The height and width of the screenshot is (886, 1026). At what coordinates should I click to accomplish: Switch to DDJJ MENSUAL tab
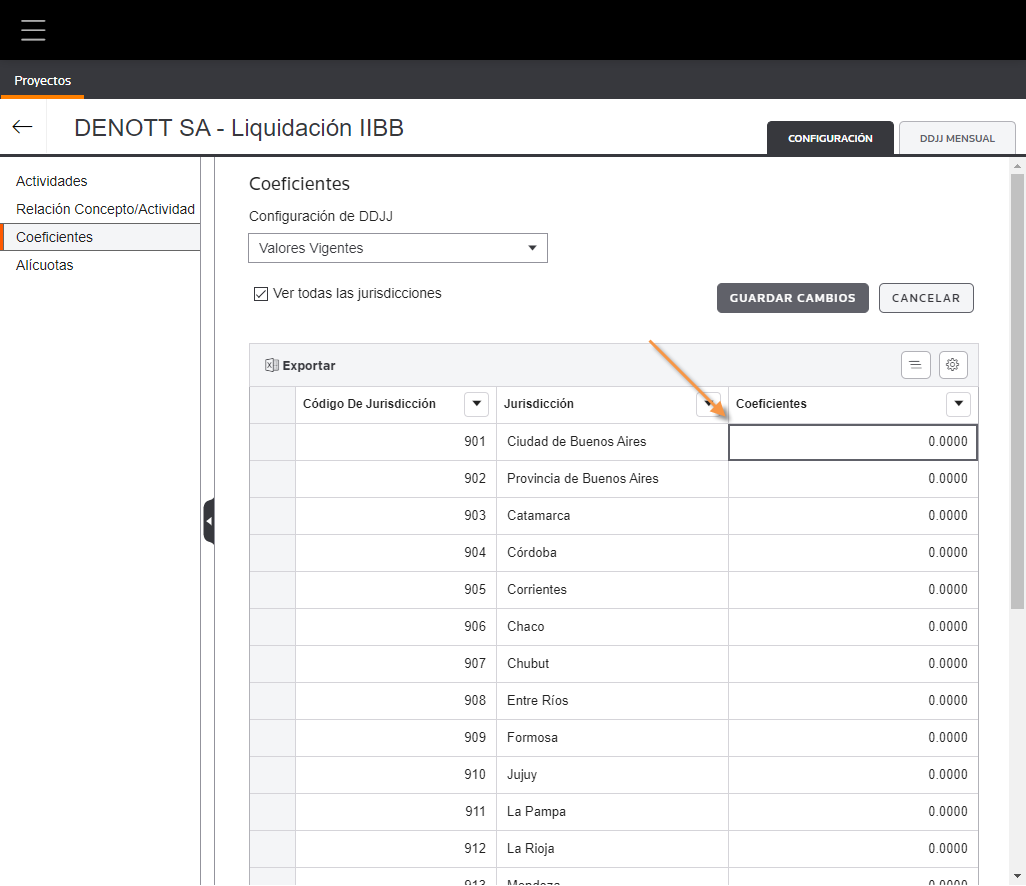[957, 138]
